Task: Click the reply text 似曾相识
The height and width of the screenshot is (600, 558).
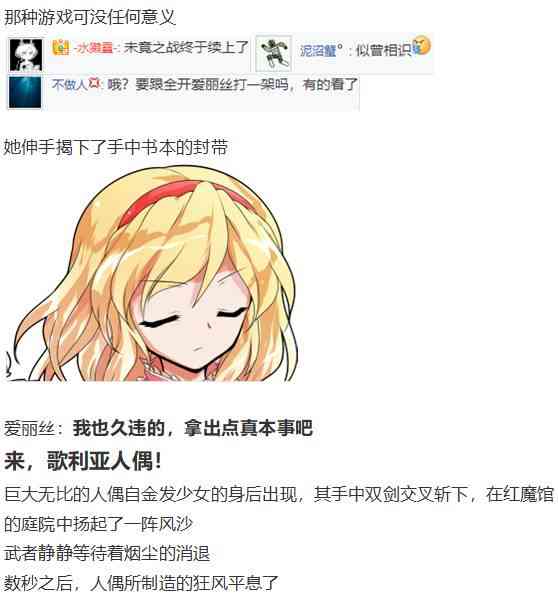Action: click(383, 50)
